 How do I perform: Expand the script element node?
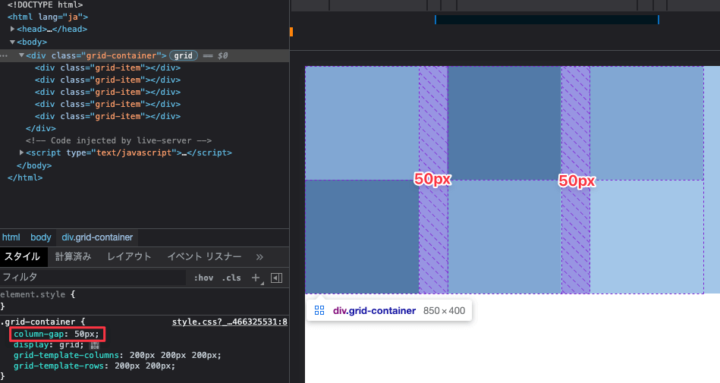[22, 152]
